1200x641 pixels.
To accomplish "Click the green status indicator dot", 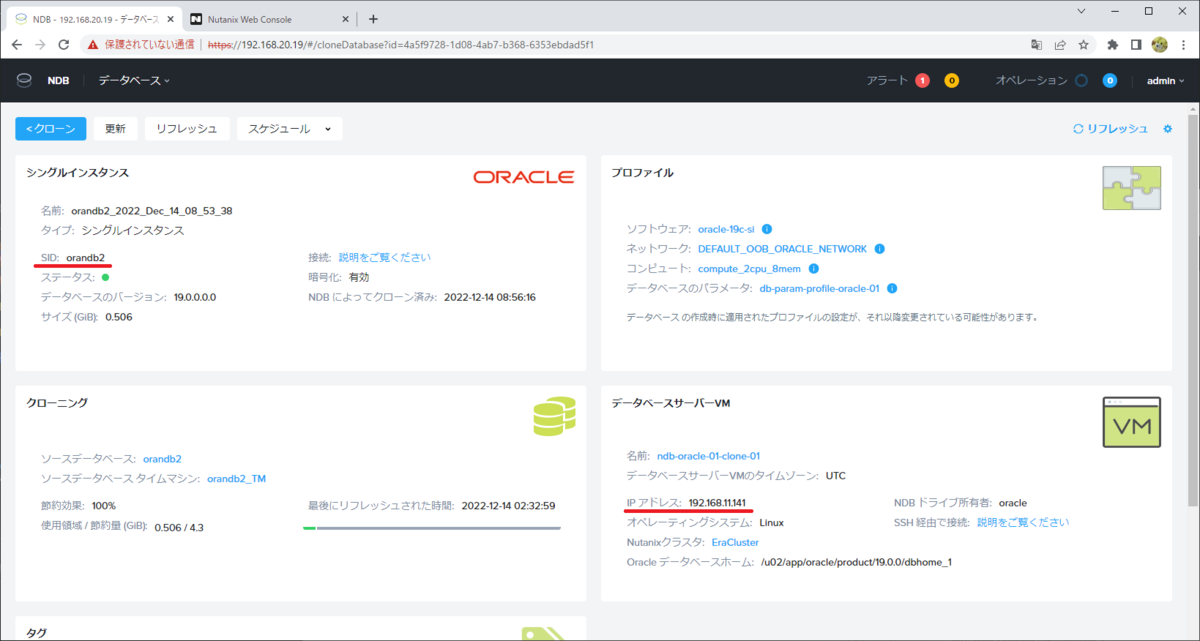I will (105, 277).
